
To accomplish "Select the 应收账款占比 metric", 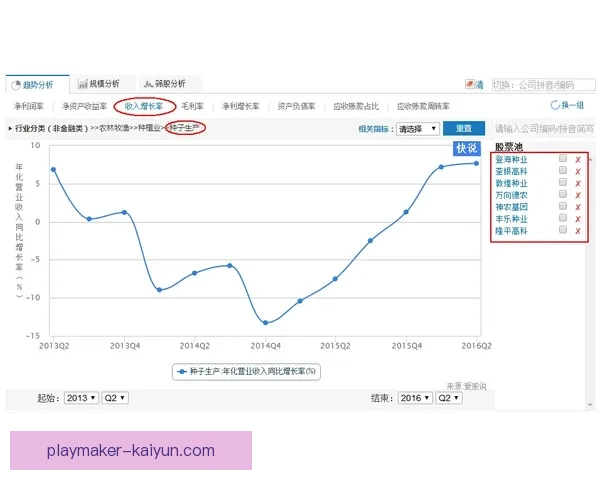I will coord(356,106).
